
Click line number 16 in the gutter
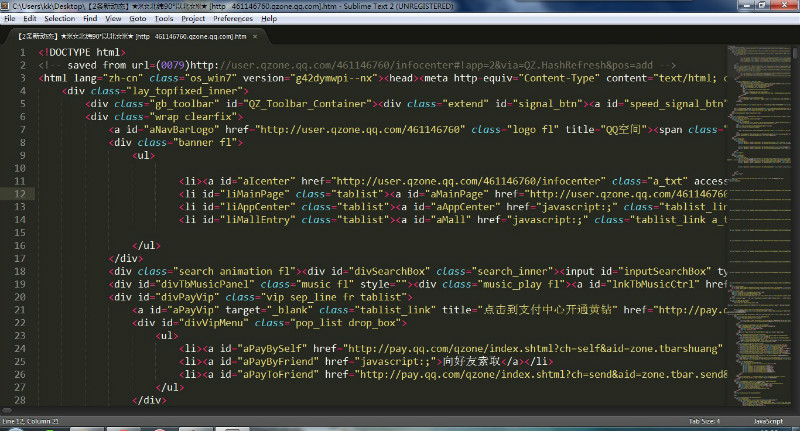pos(19,245)
